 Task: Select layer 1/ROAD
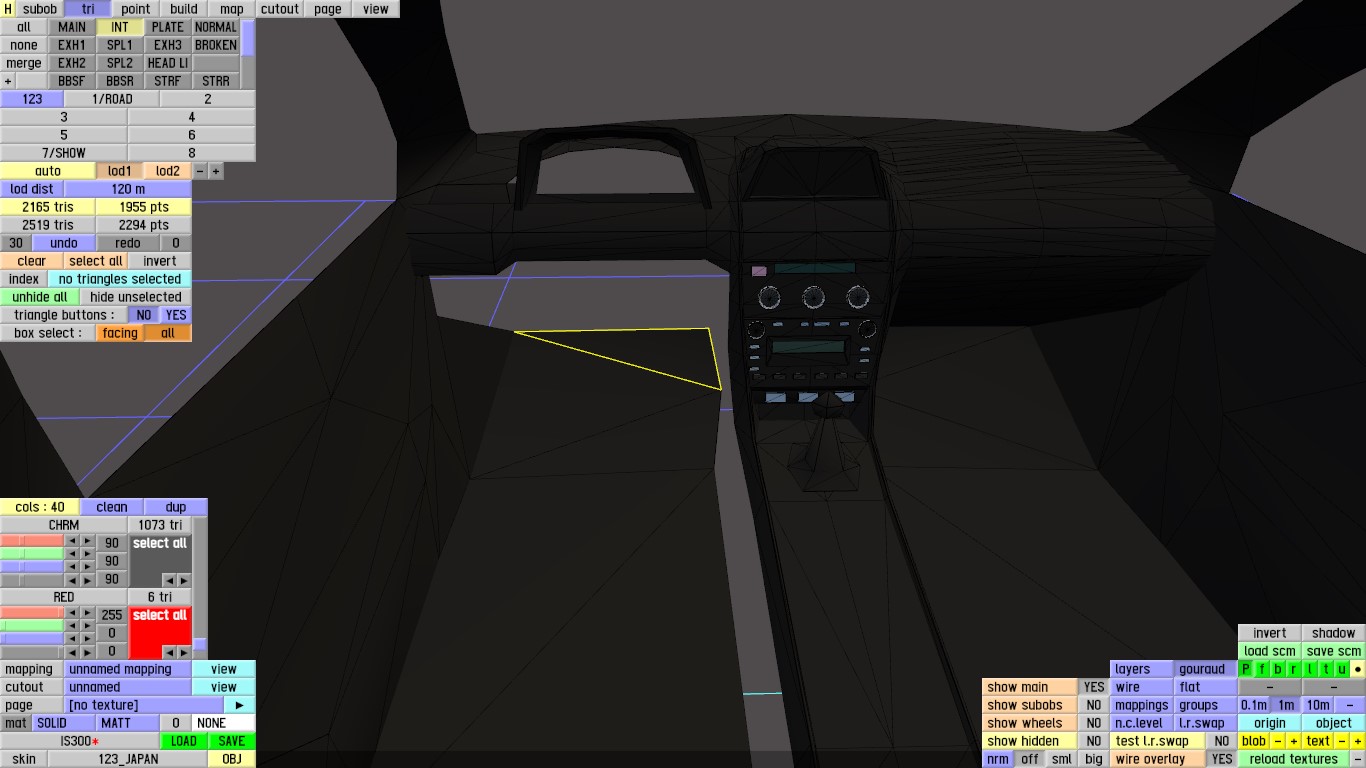112,99
